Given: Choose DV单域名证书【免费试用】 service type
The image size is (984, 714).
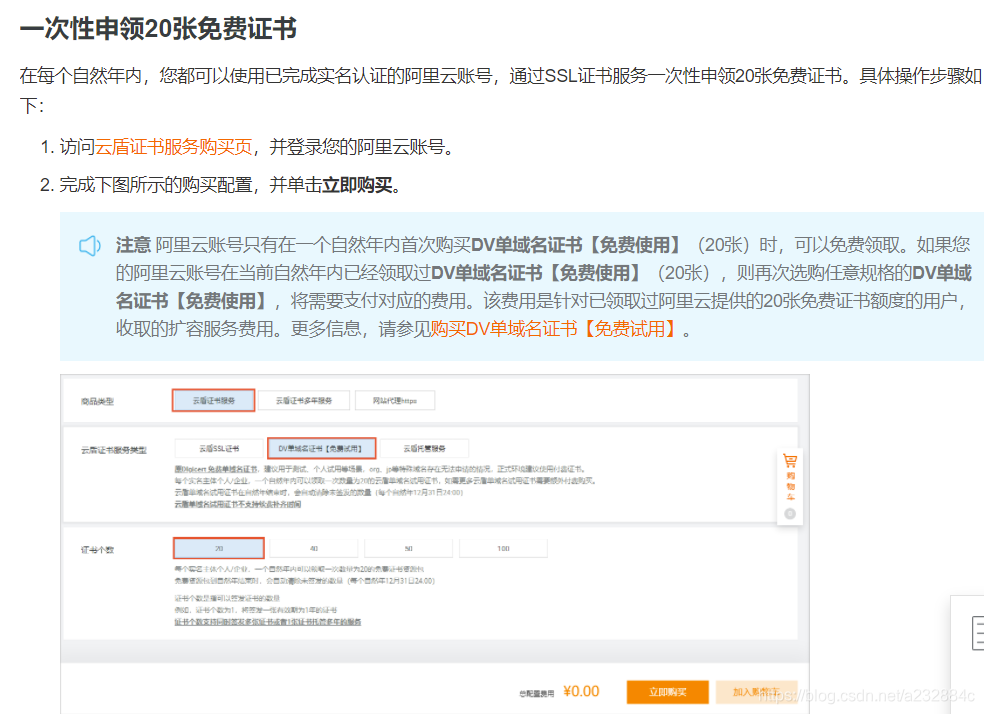Looking at the screenshot, I should [x=321, y=449].
